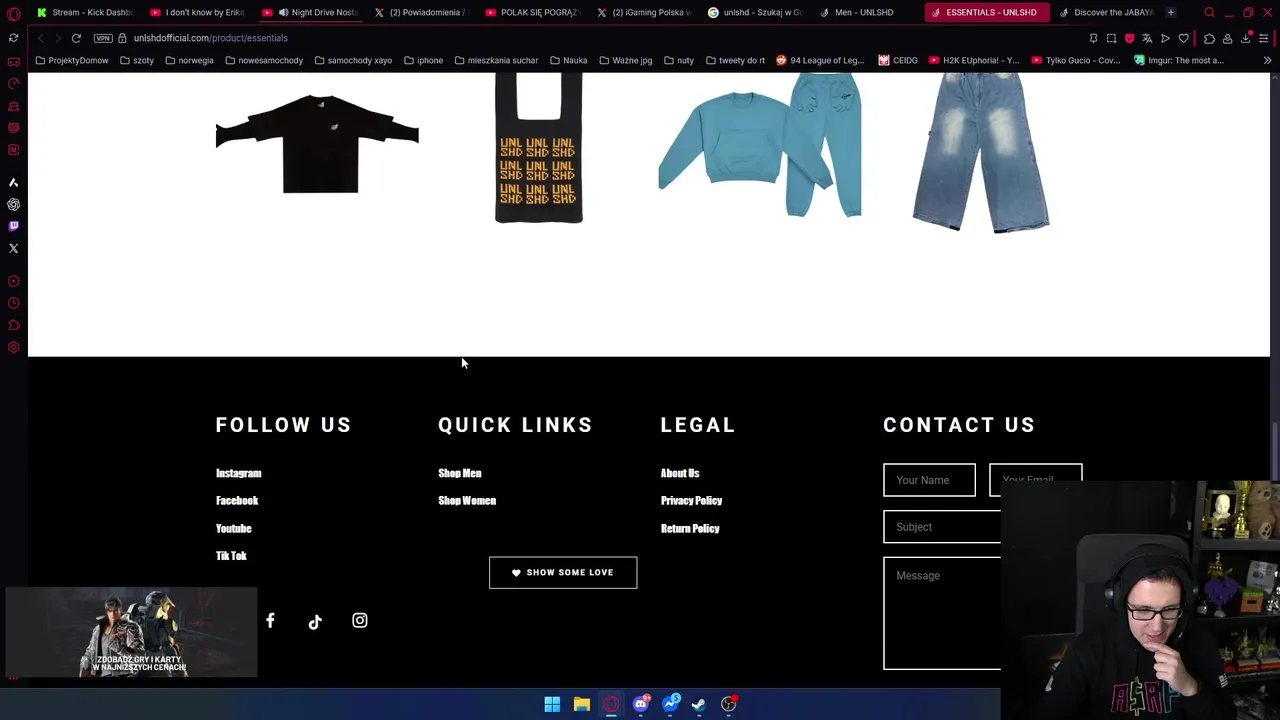Focus the Subject input field
The height and width of the screenshot is (720, 1280).
942,527
